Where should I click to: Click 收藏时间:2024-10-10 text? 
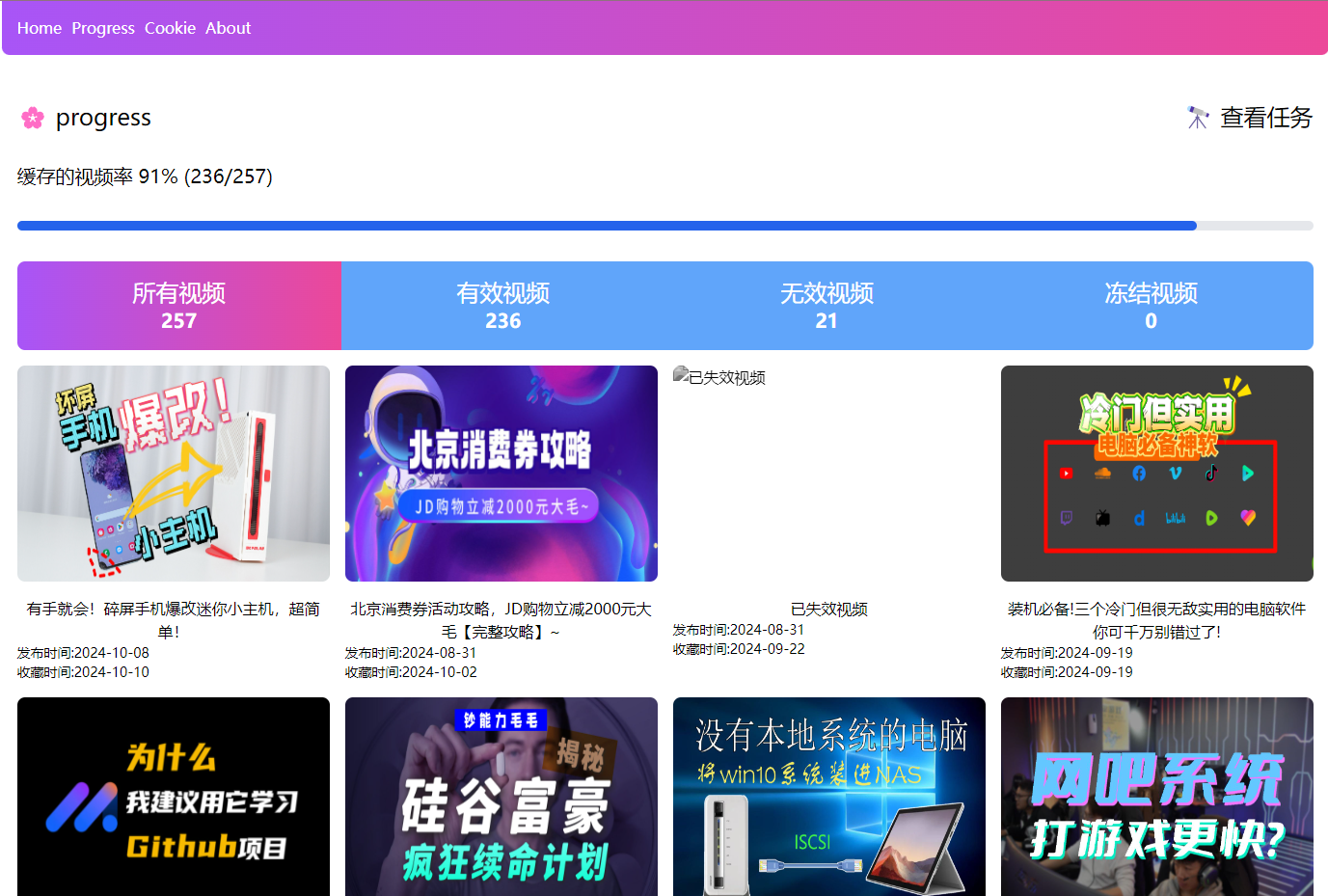[x=83, y=672]
